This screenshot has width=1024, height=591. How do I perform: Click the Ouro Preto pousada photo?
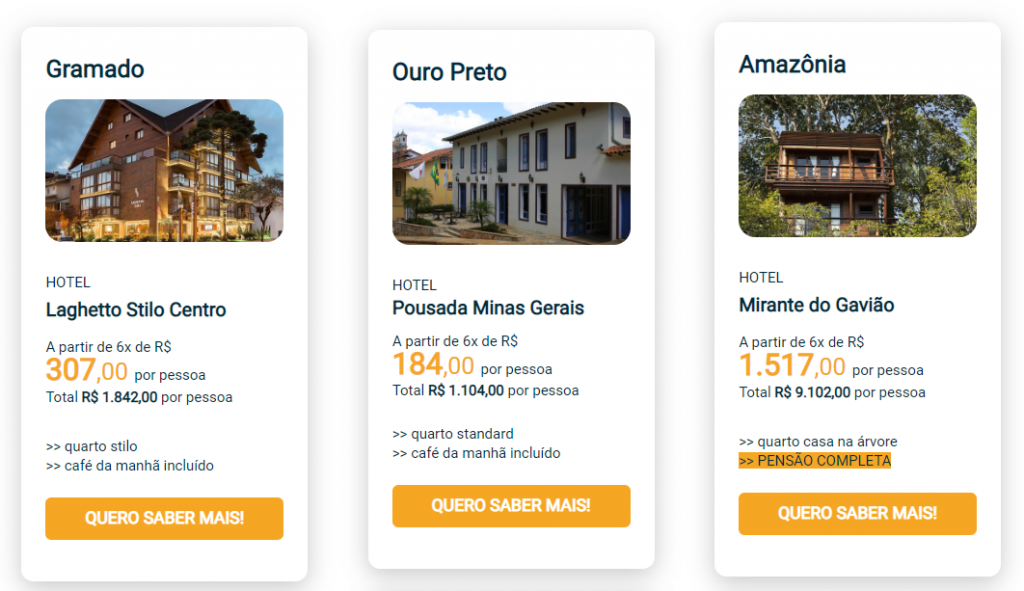511,173
